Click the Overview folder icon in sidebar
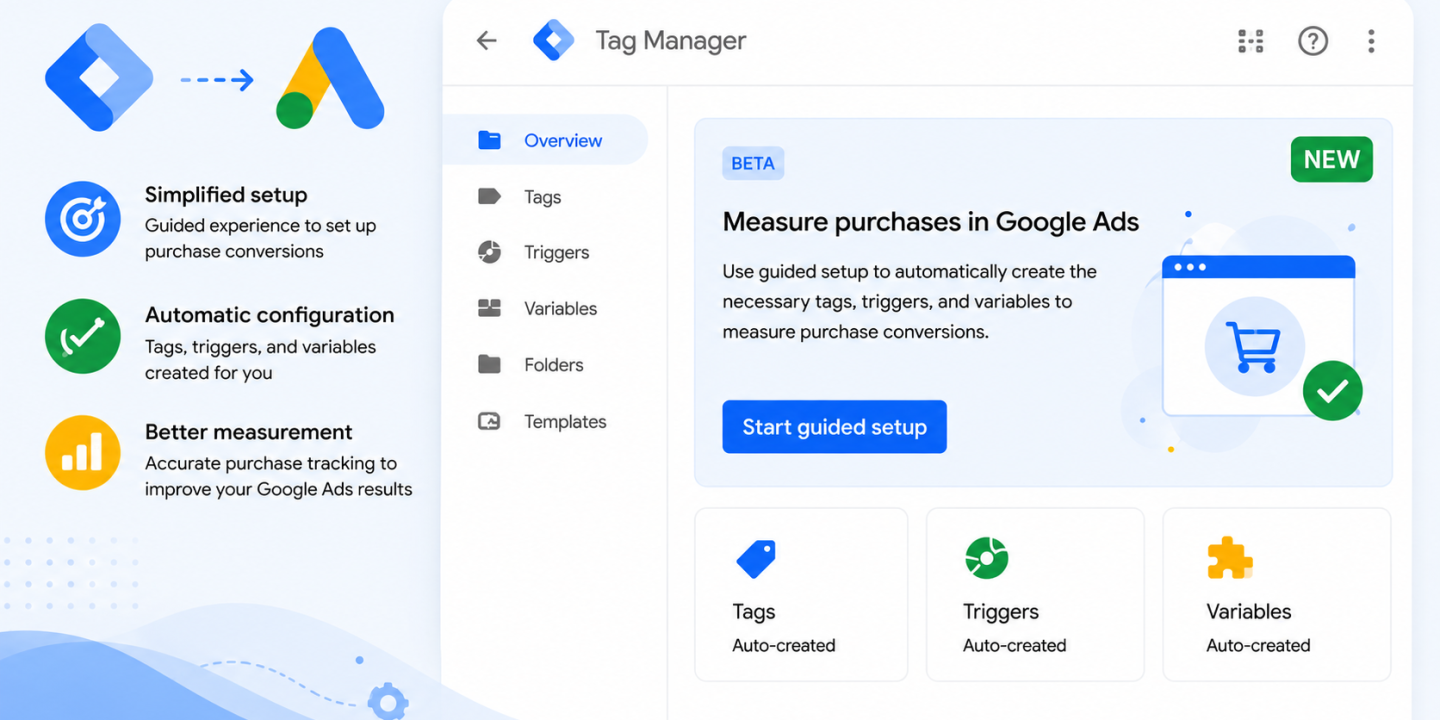The image size is (1440, 720). (489, 140)
